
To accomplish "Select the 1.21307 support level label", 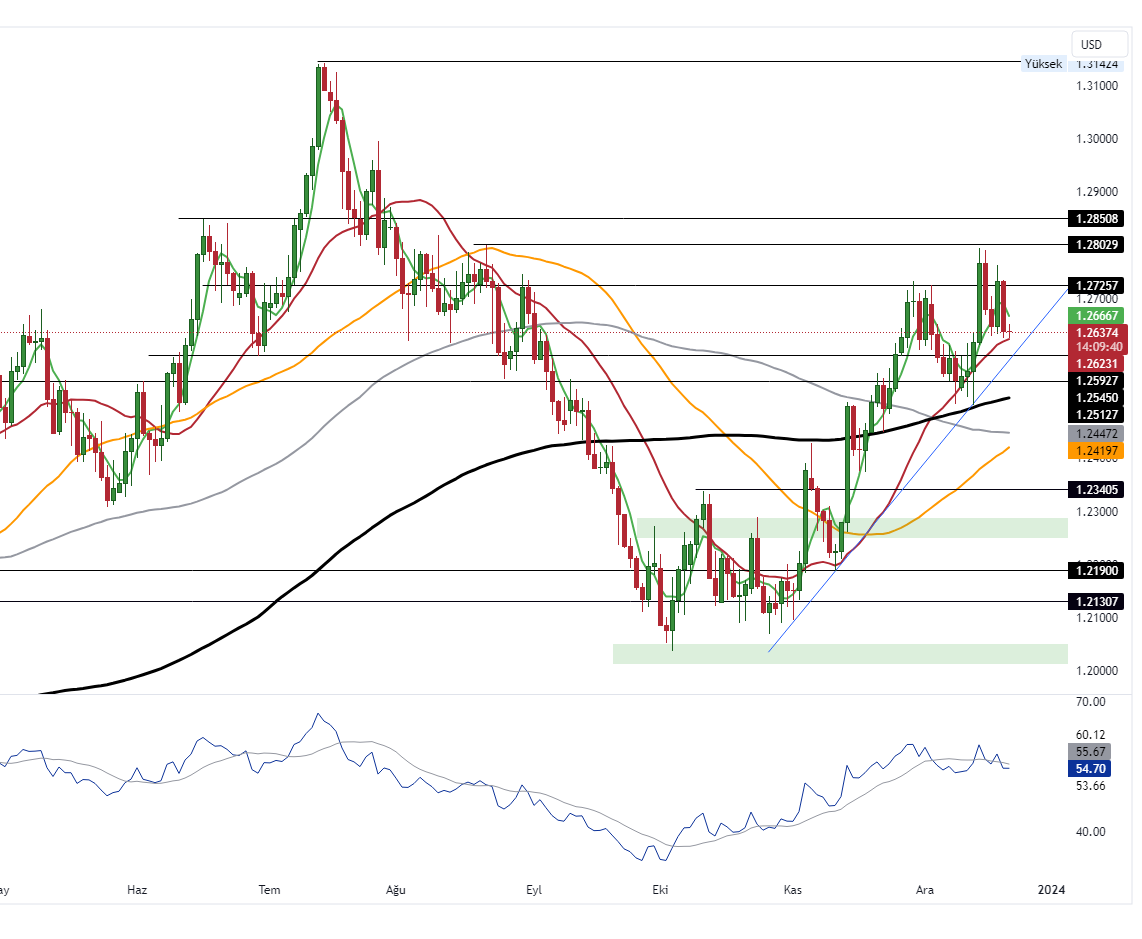I will [1095, 601].
